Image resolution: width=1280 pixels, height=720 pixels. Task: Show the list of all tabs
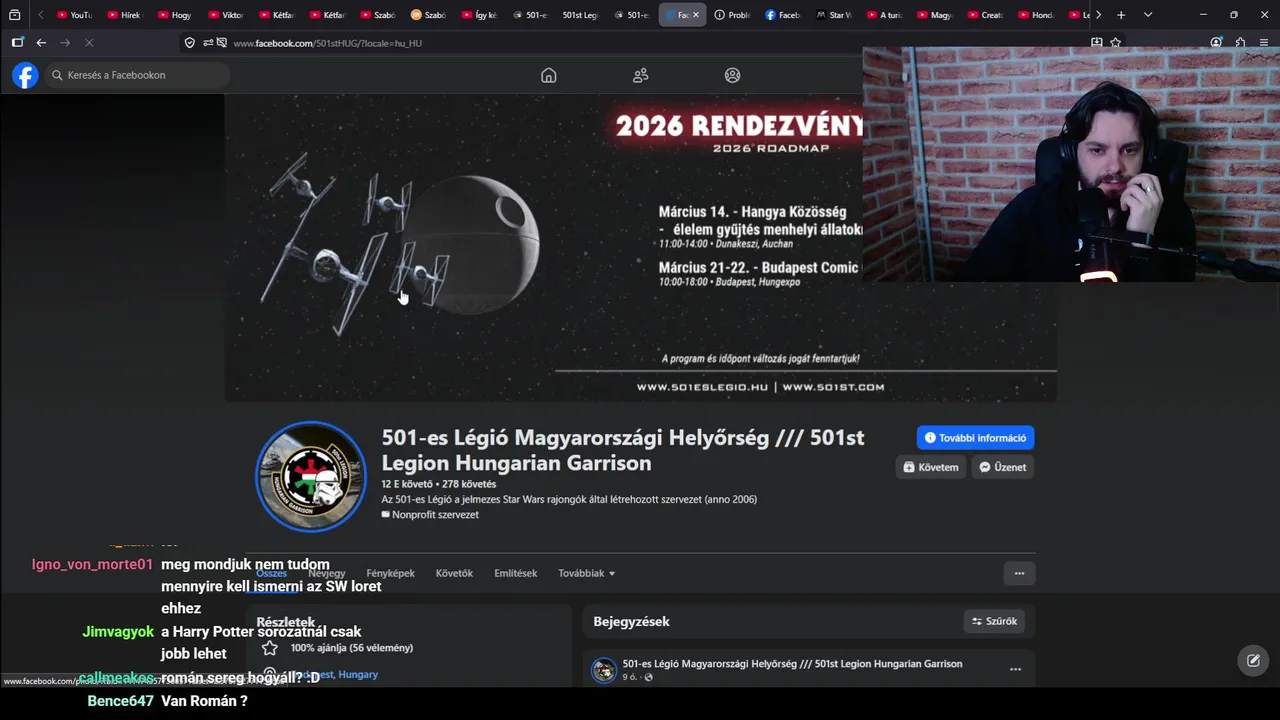(1148, 15)
